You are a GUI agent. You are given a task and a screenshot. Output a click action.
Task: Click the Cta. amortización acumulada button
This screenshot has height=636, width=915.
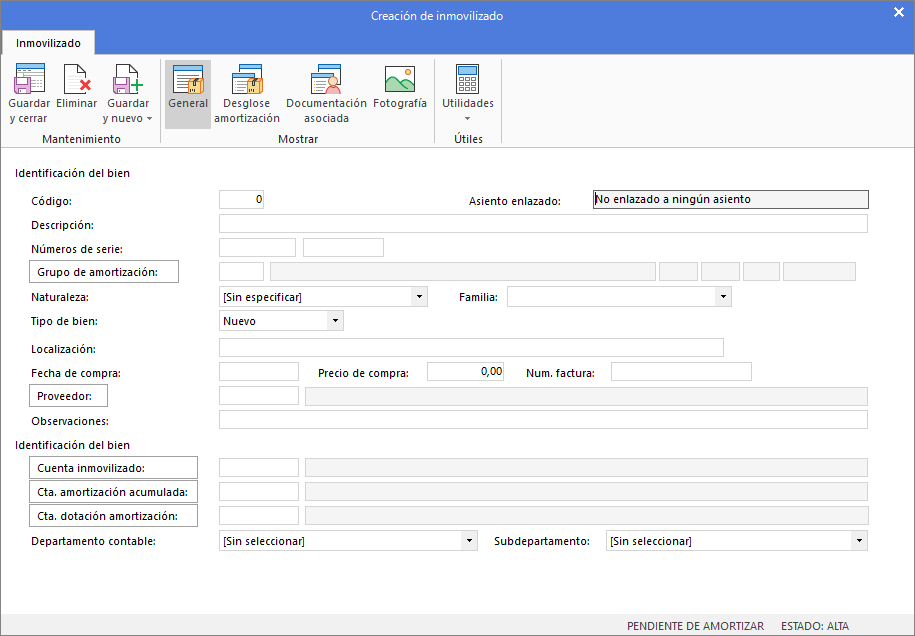[x=113, y=492]
